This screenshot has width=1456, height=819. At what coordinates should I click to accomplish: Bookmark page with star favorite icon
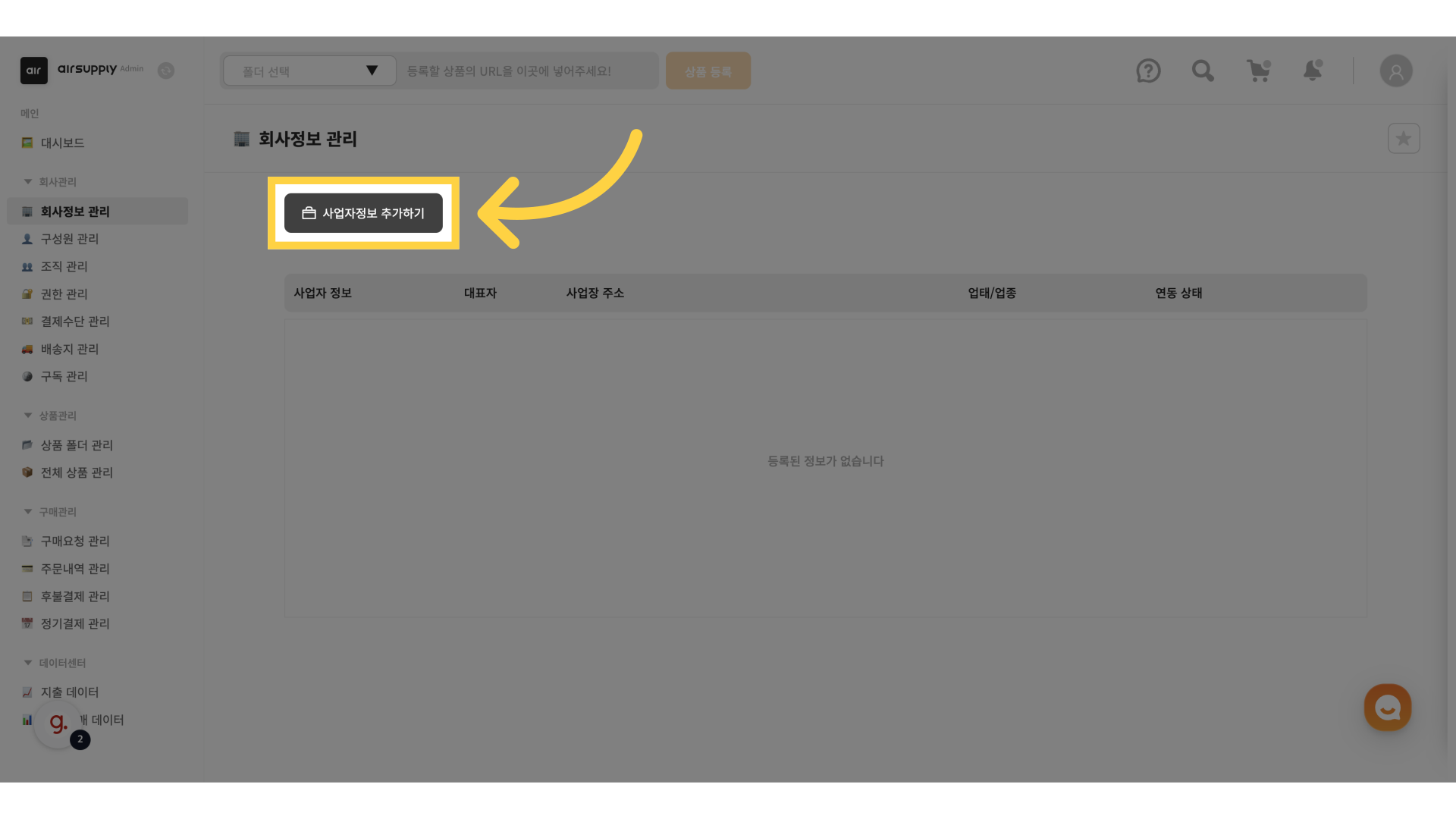point(1403,139)
